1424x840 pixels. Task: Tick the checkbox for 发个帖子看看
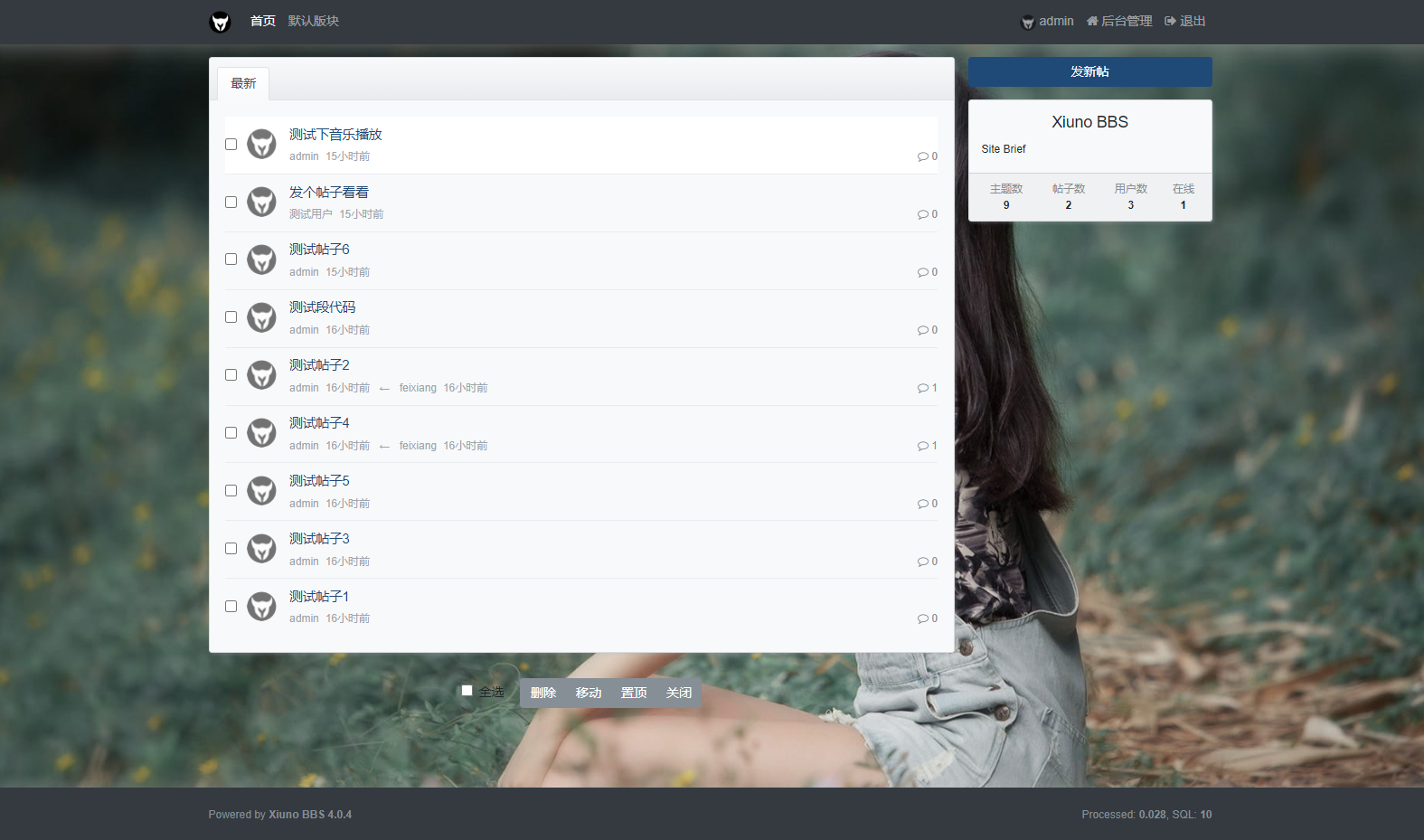231,202
